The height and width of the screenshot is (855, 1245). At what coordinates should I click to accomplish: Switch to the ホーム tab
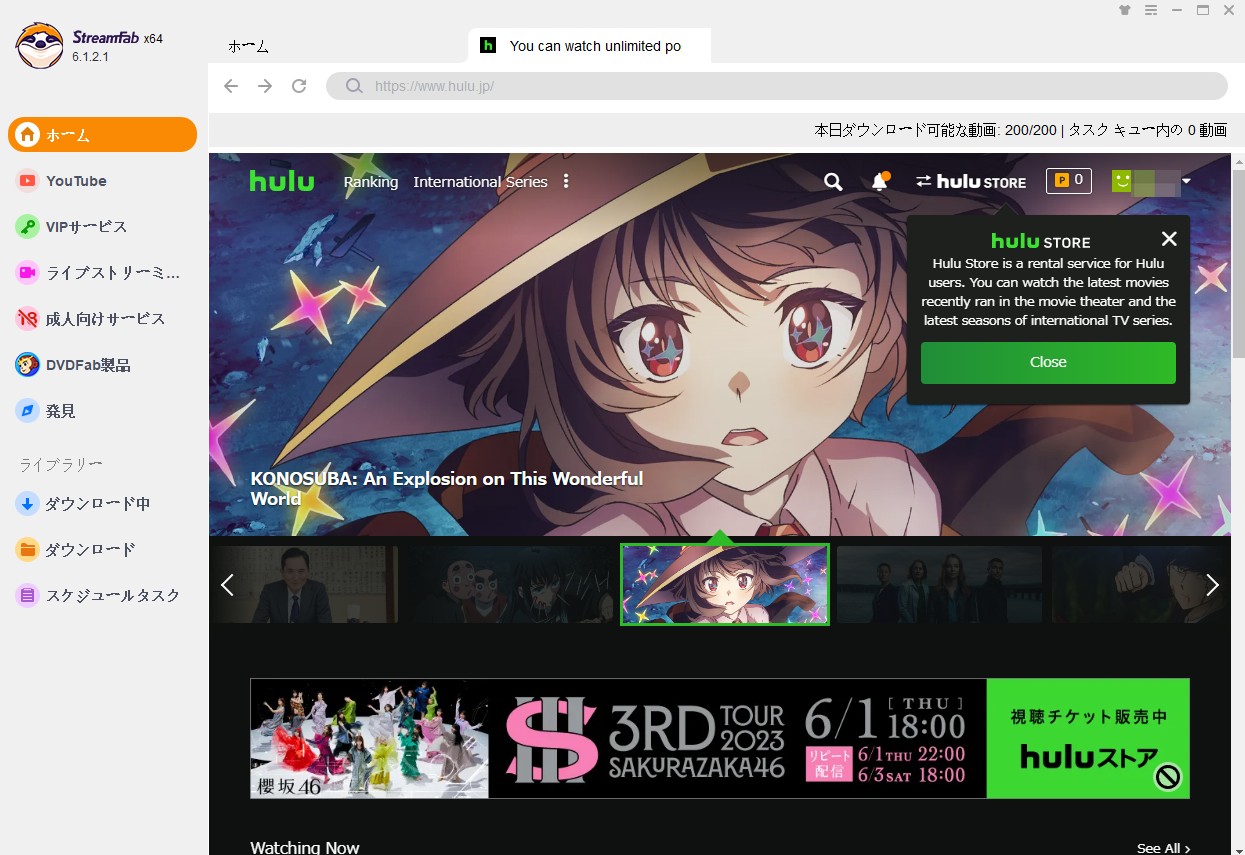point(248,46)
